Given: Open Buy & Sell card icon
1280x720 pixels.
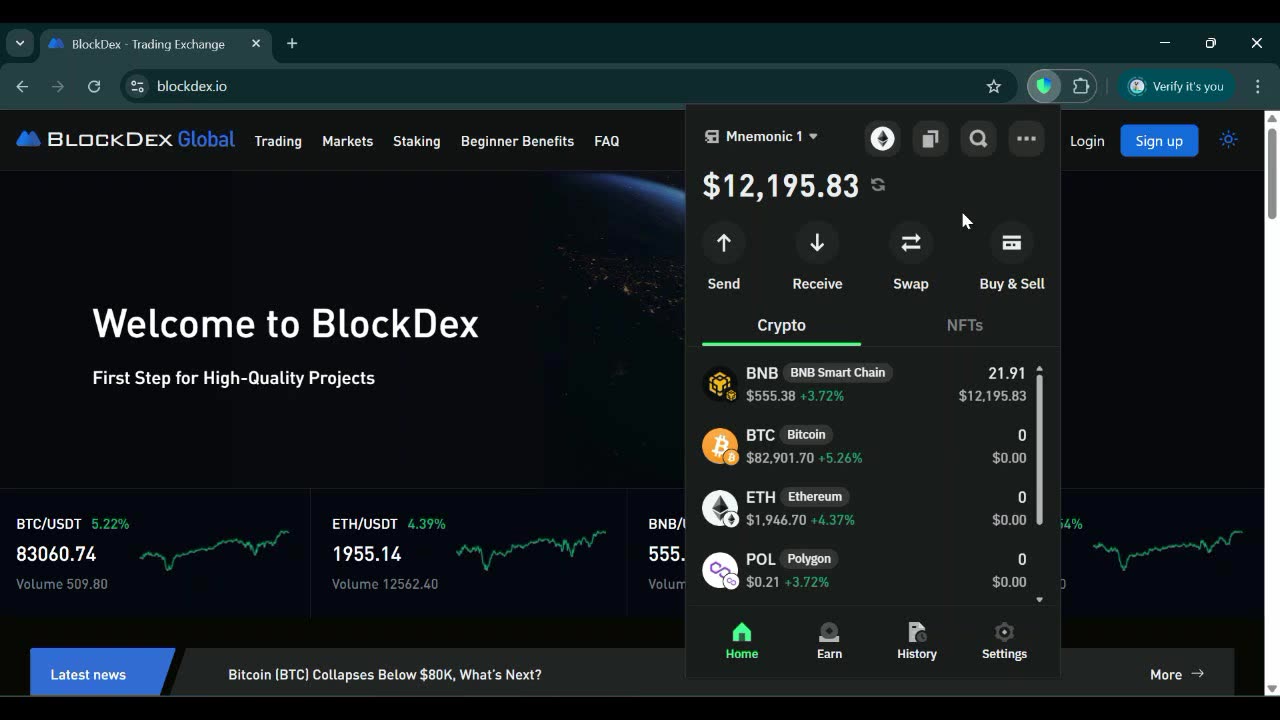Looking at the screenshot, I should coord(1012,243).
